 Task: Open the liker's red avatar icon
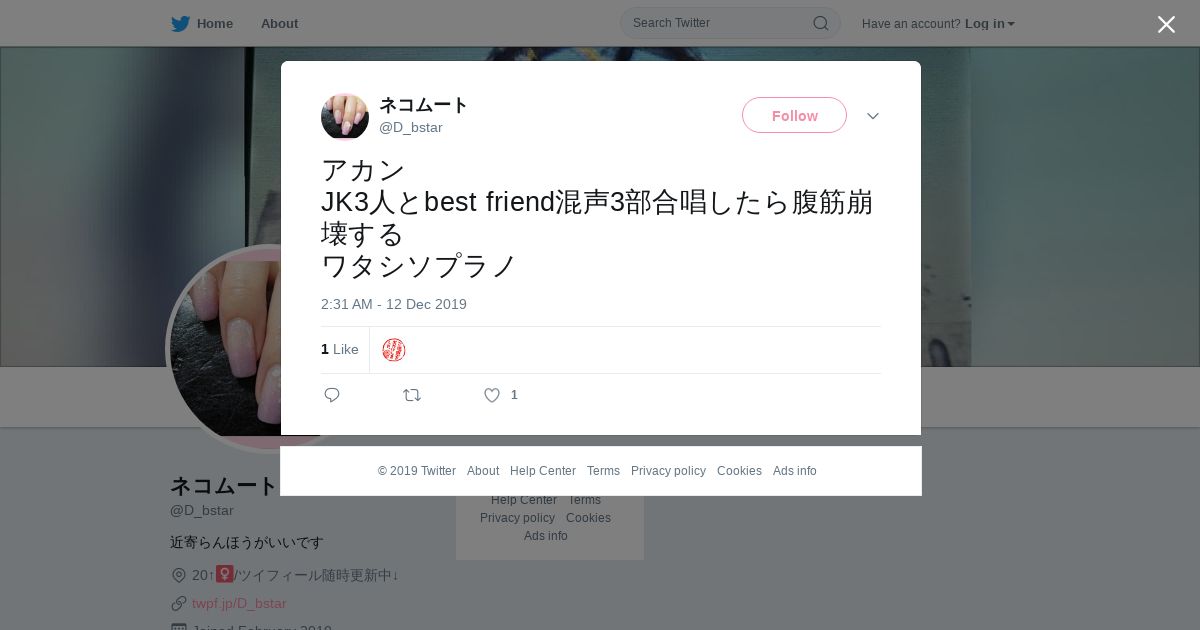point(394,350)
